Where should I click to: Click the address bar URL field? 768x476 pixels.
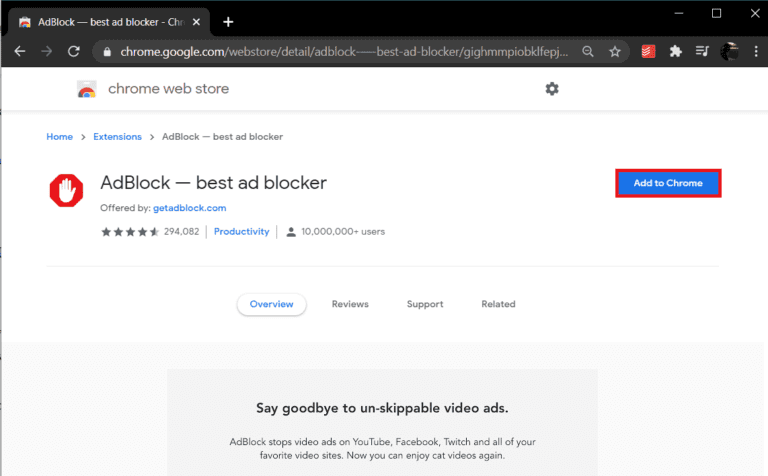point(340,51)
